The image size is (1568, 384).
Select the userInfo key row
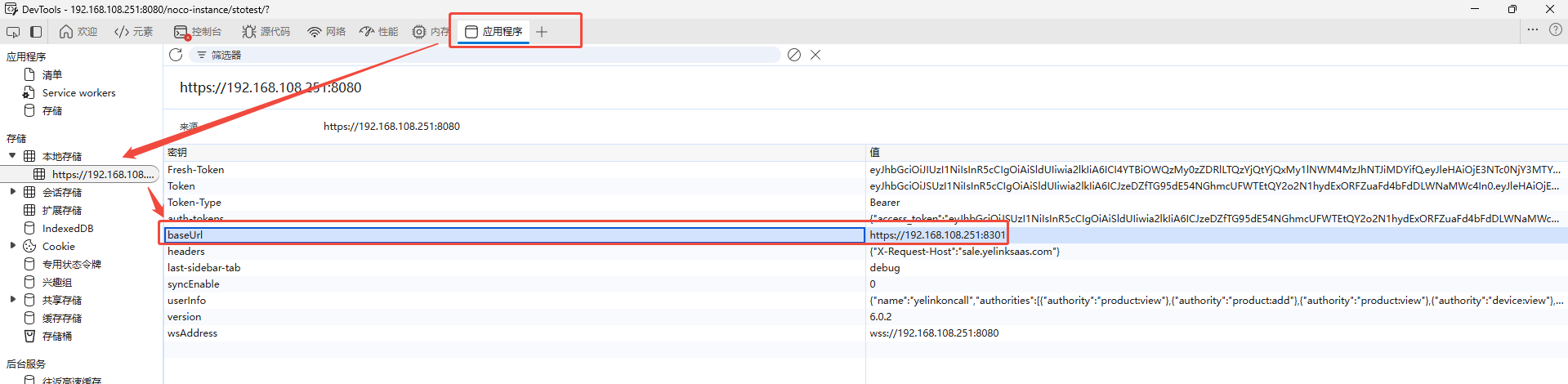coord(515,300)
